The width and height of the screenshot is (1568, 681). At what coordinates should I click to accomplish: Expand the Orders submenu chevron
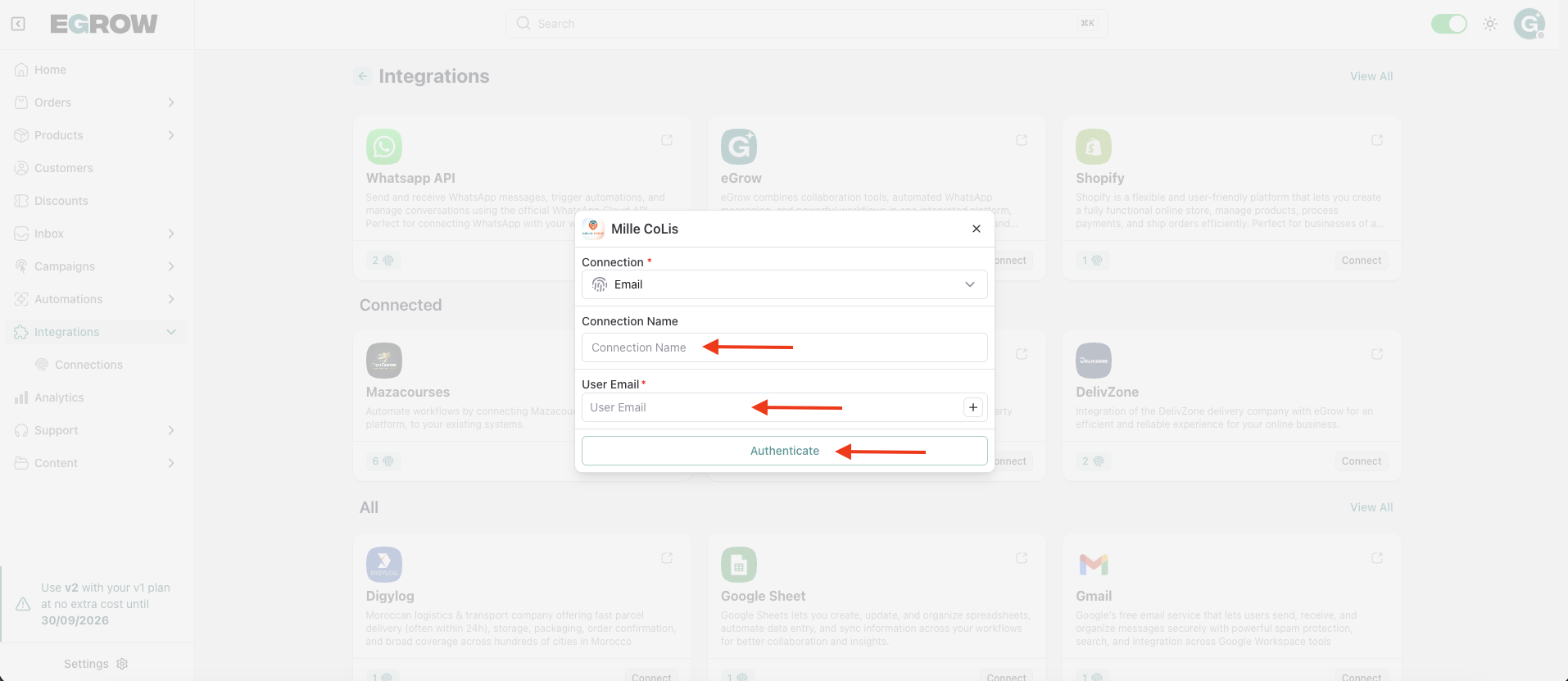tap(171, 102)
